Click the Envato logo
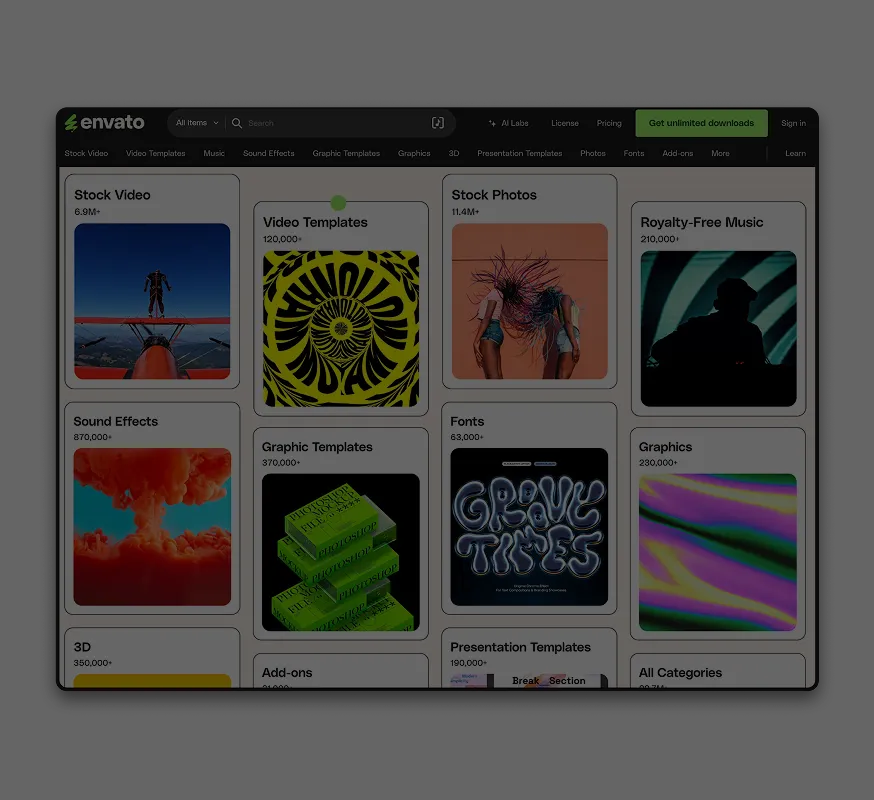 104,123
